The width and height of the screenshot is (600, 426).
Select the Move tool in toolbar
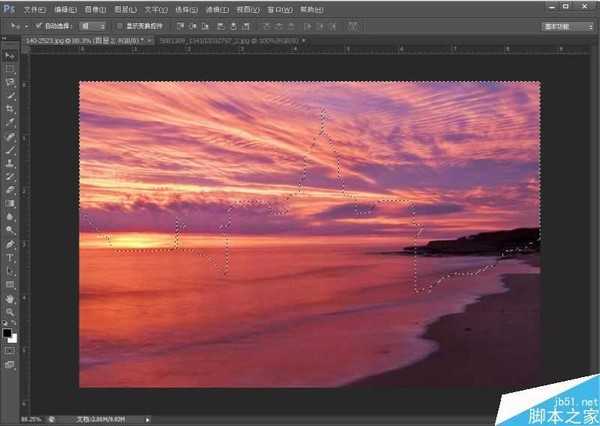(10, 56)
